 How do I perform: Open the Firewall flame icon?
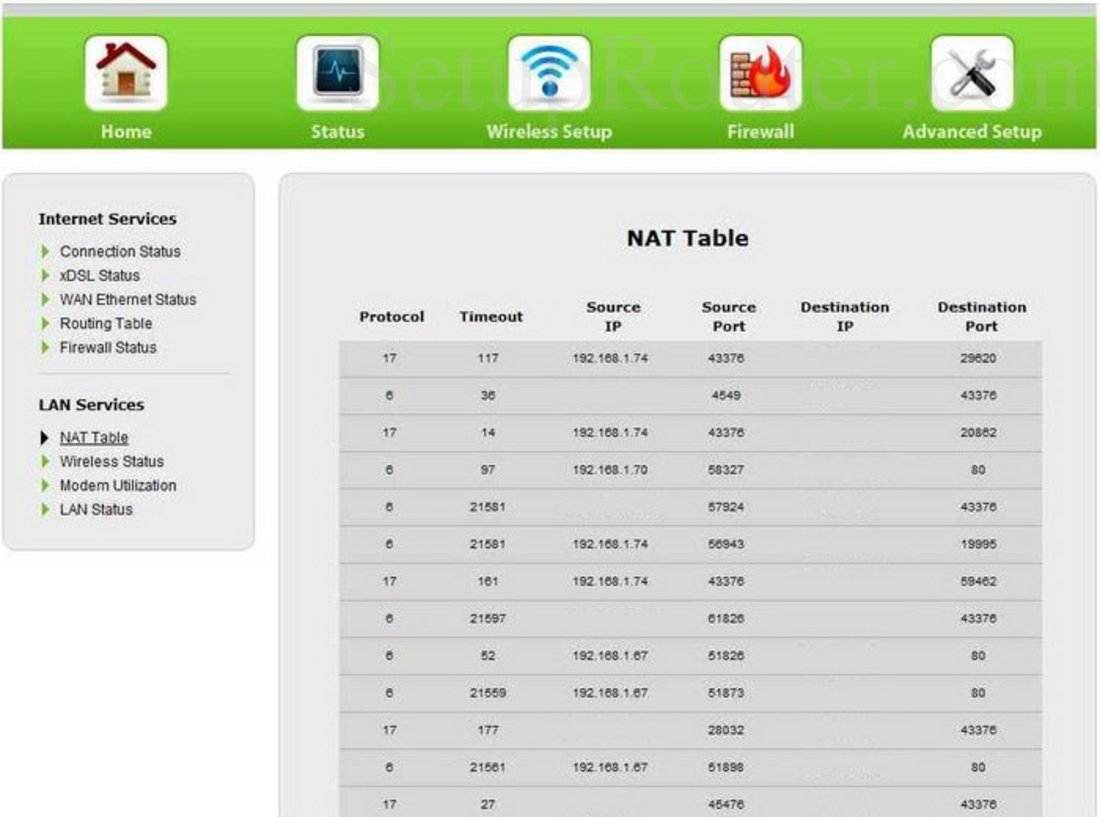(760, 73)
